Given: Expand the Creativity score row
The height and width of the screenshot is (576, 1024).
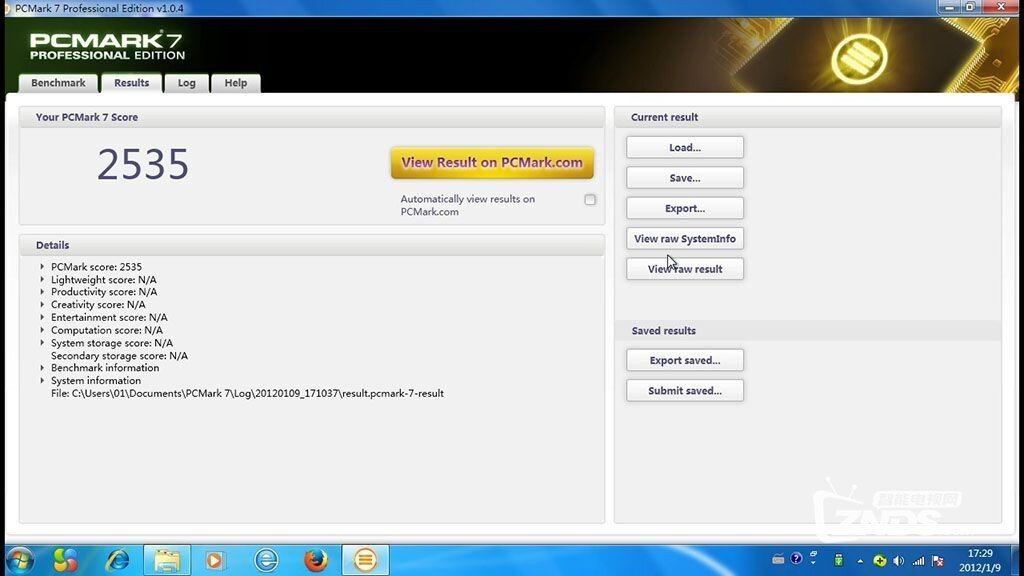Looking at the screenshot, I should (42, 304).
